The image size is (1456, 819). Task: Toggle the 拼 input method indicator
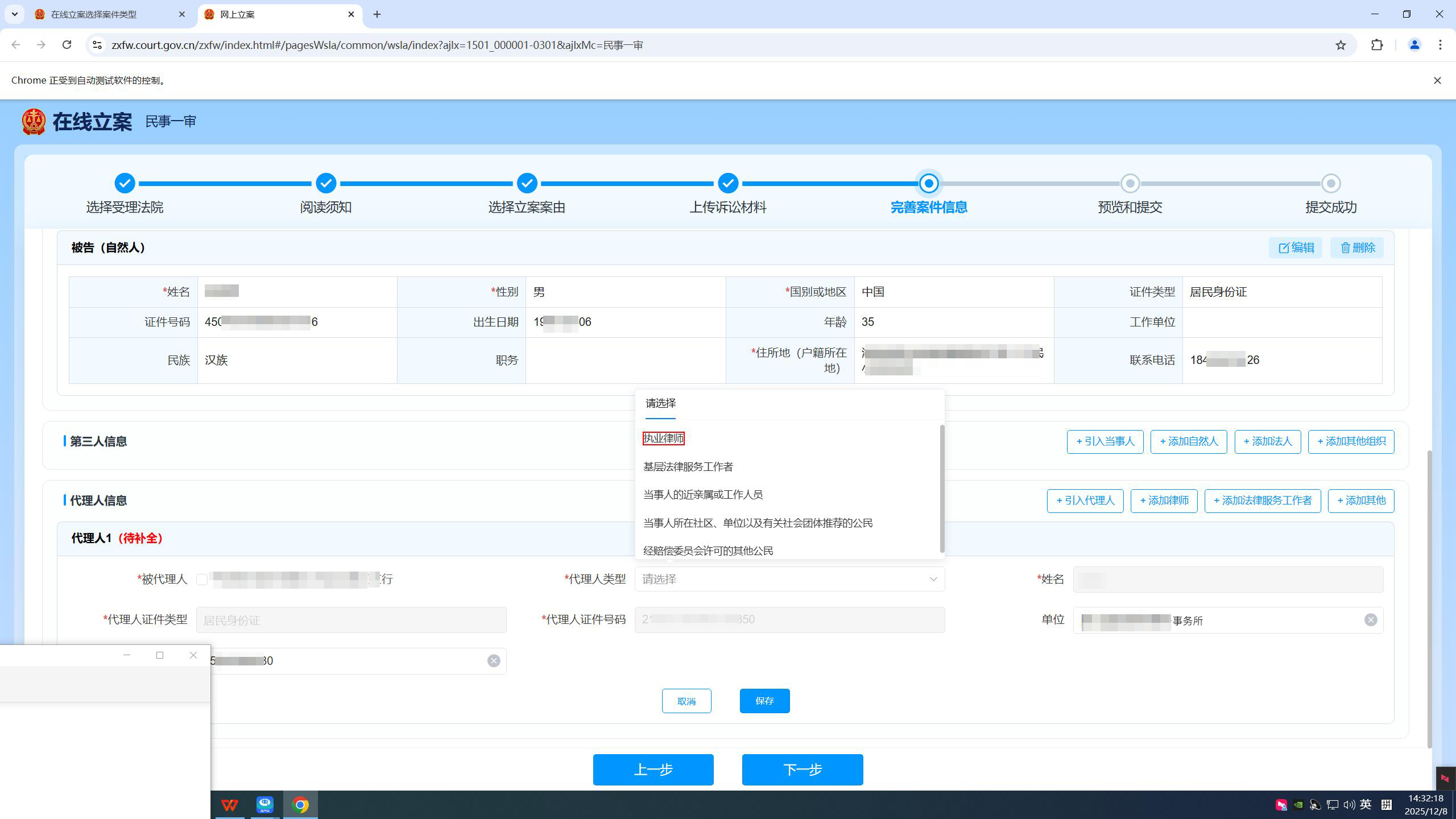pyautogui.click(x=1386, y=804)
